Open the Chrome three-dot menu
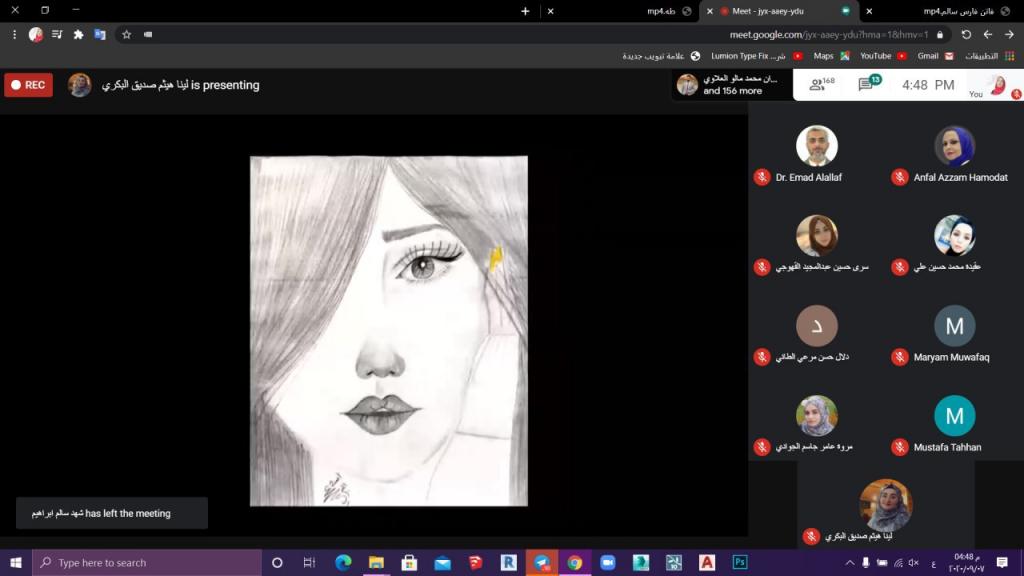This screenshot has width=1024, height=576. point(14,34)
